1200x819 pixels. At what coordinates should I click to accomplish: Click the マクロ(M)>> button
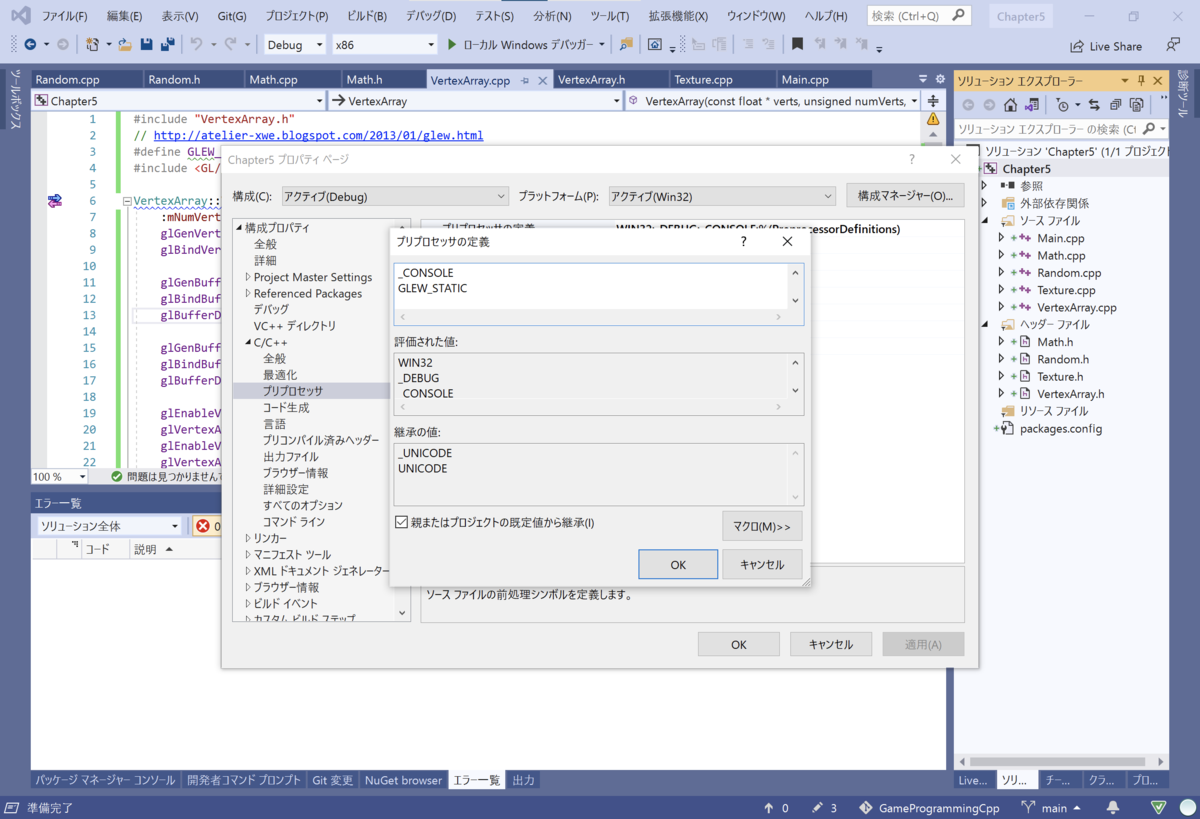(x=762, y=526)
